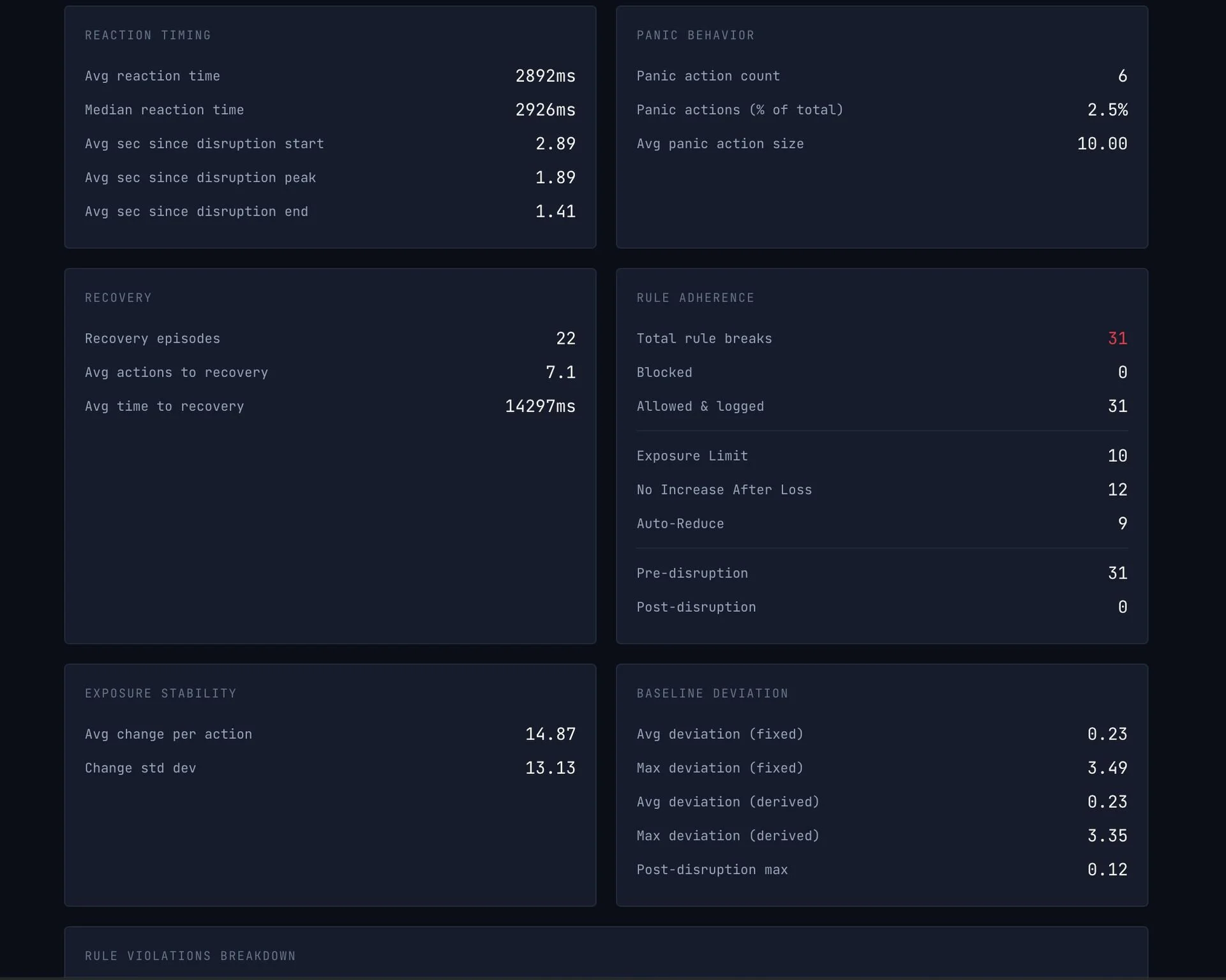Click the 'Pre-disruption' label
The width and height of the screenshot is (1226, 980).
[692, 574]
